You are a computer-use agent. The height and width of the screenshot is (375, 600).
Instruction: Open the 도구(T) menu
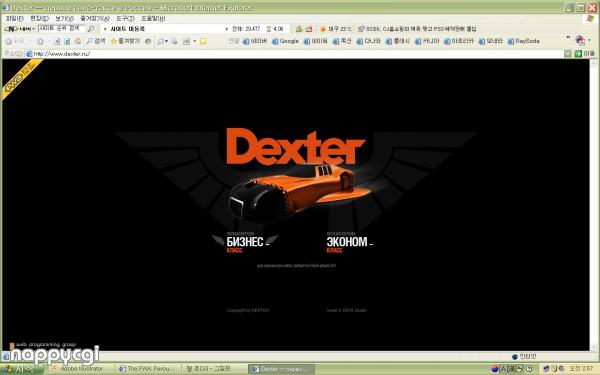(x=125, y=18)
